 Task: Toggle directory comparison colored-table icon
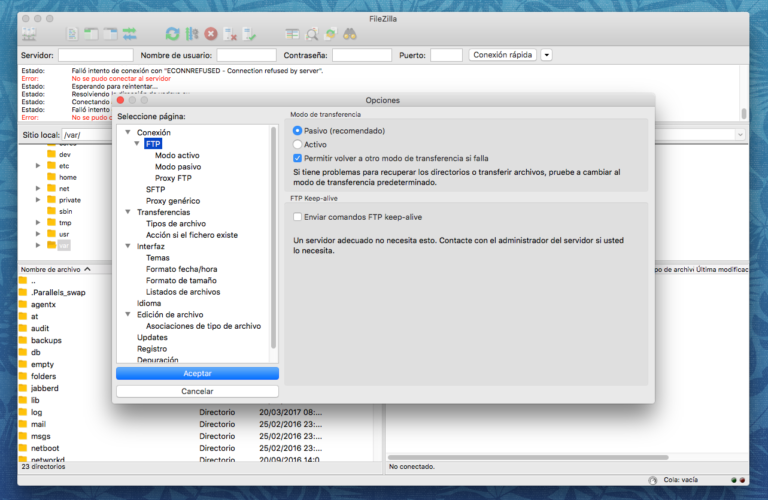[x=292, y=34]
